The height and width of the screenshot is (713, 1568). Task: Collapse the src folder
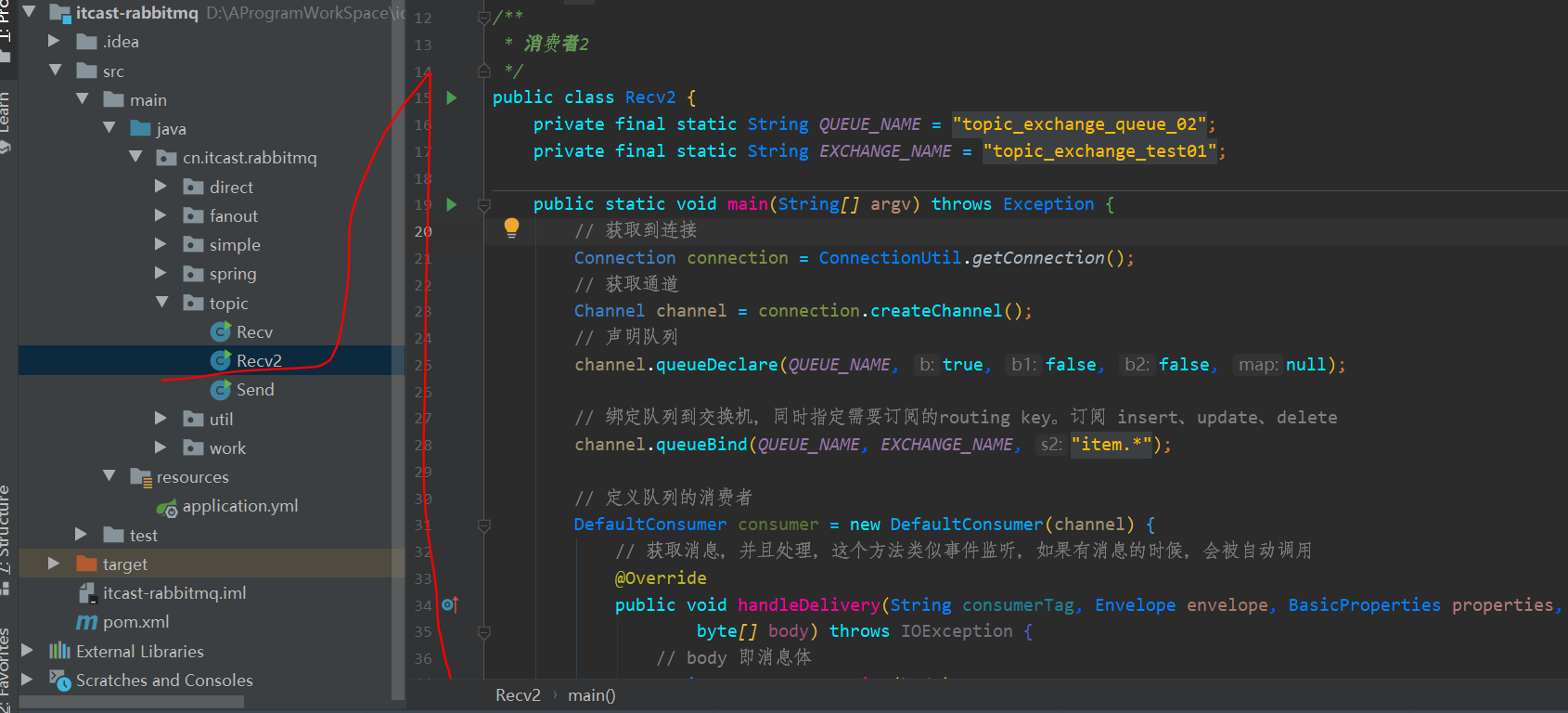click(56, 71)
